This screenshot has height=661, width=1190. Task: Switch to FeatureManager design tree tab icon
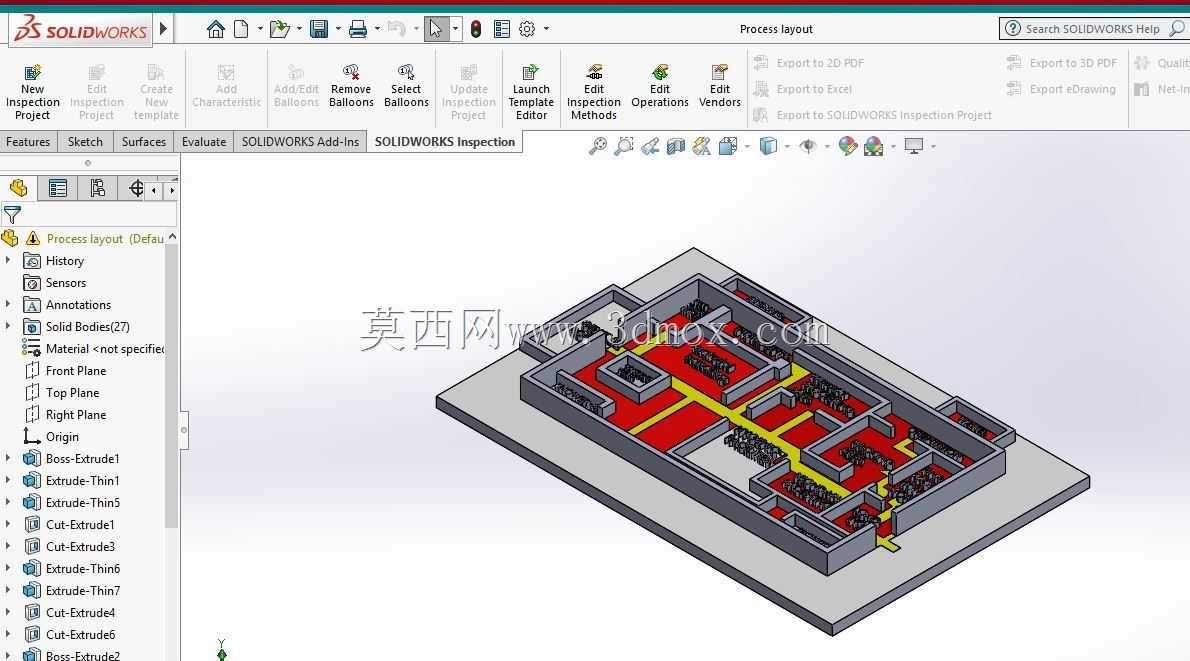pos(18,188)
